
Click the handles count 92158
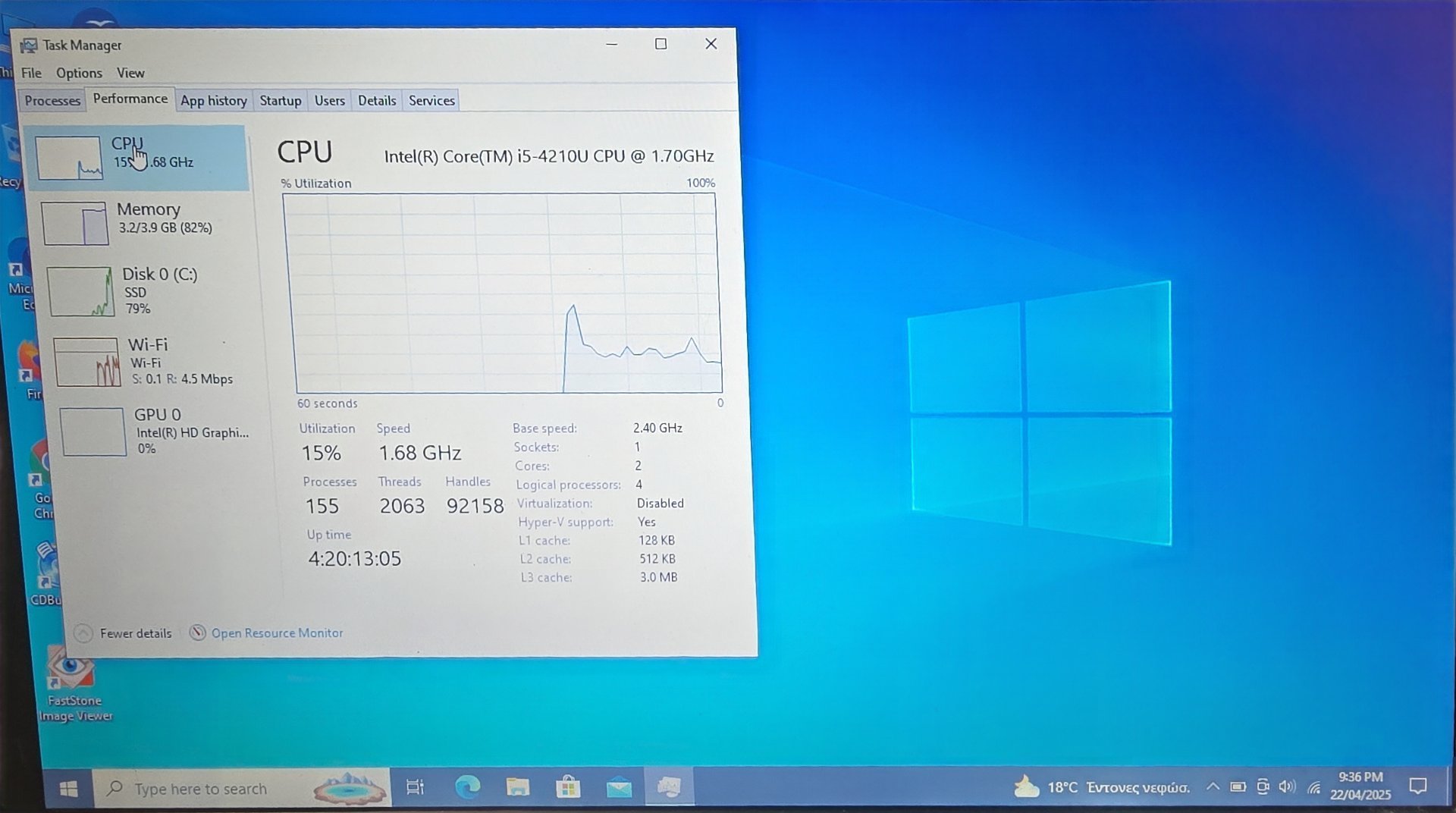point(475,506)
